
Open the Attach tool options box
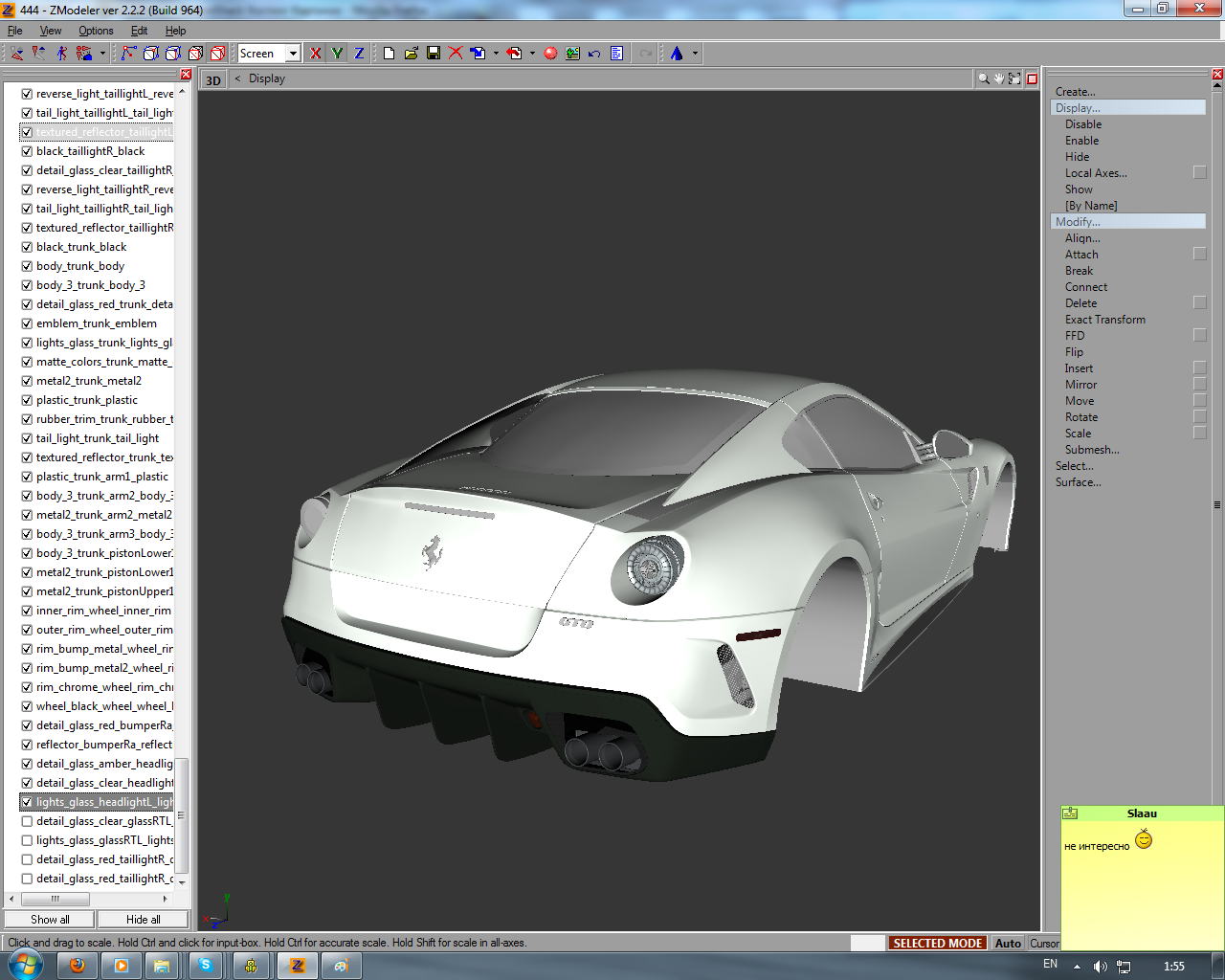(x=1200, y=254)
